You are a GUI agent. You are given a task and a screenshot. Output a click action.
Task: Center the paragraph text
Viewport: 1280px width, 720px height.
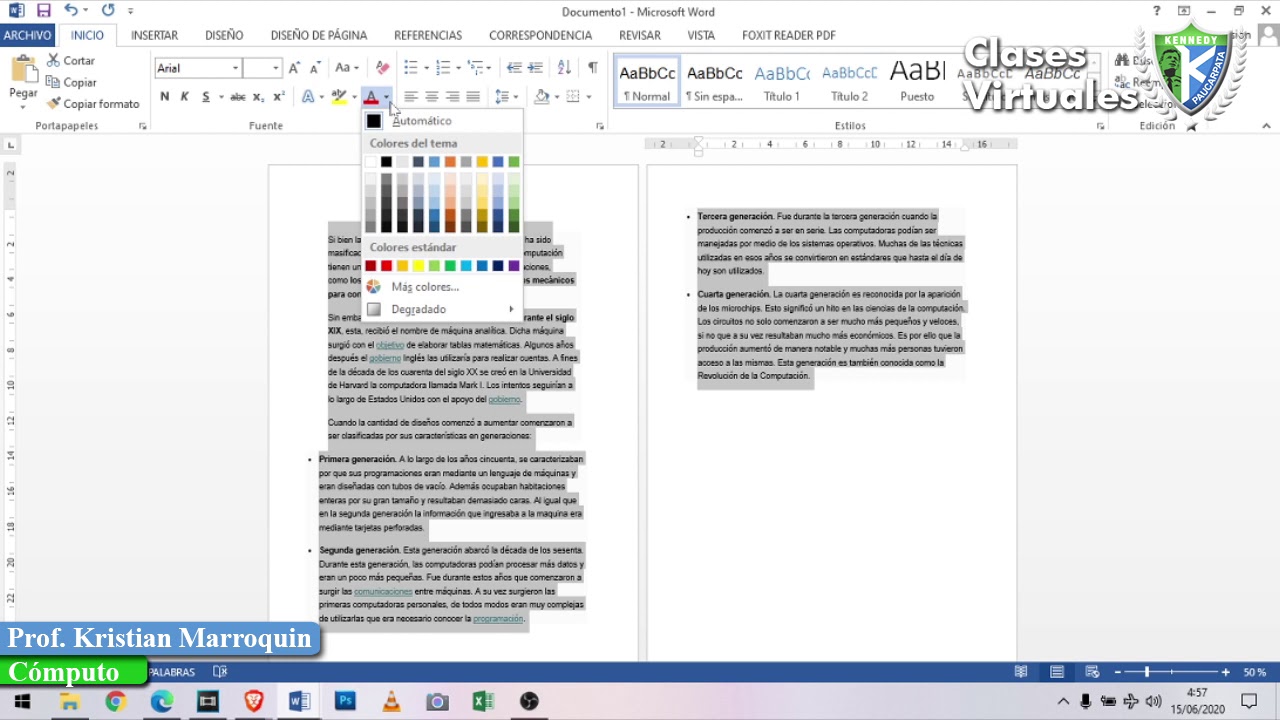[x=432, y=97]
